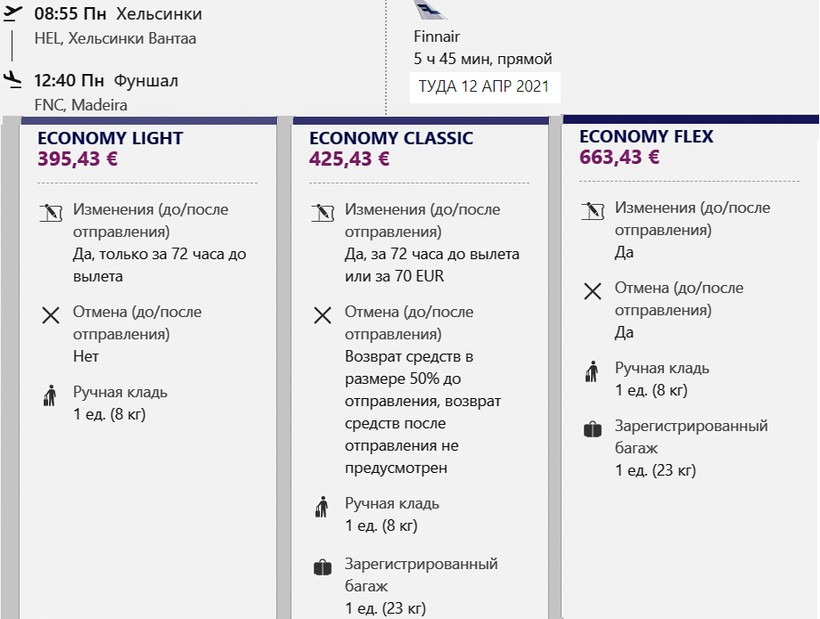The height and width of the screenshot is (619, 820).
Task: Click the Finnair airline logo
Action: tap(430, 10)
